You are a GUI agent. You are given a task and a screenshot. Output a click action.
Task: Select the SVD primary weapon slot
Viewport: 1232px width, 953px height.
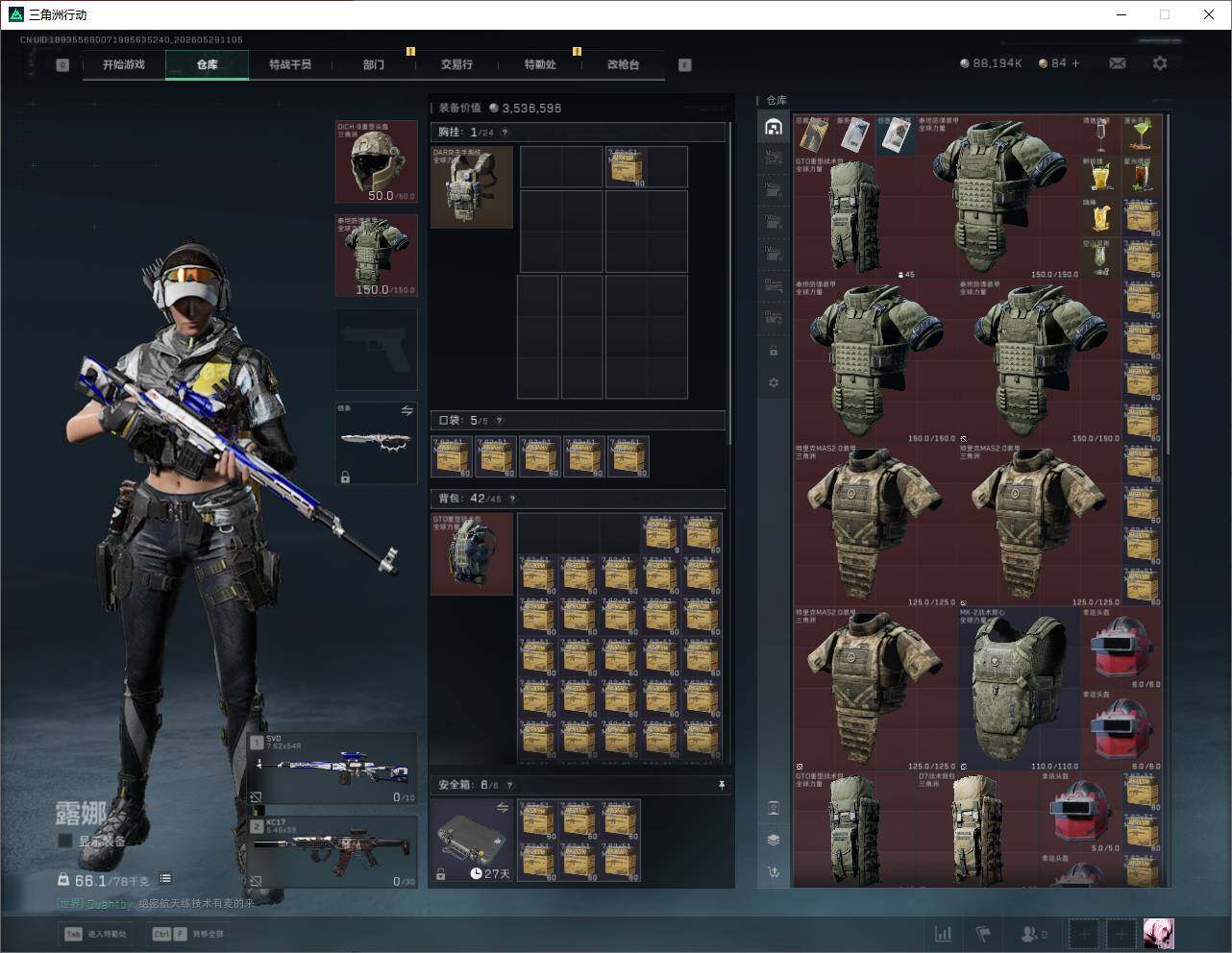pos(333,769)
